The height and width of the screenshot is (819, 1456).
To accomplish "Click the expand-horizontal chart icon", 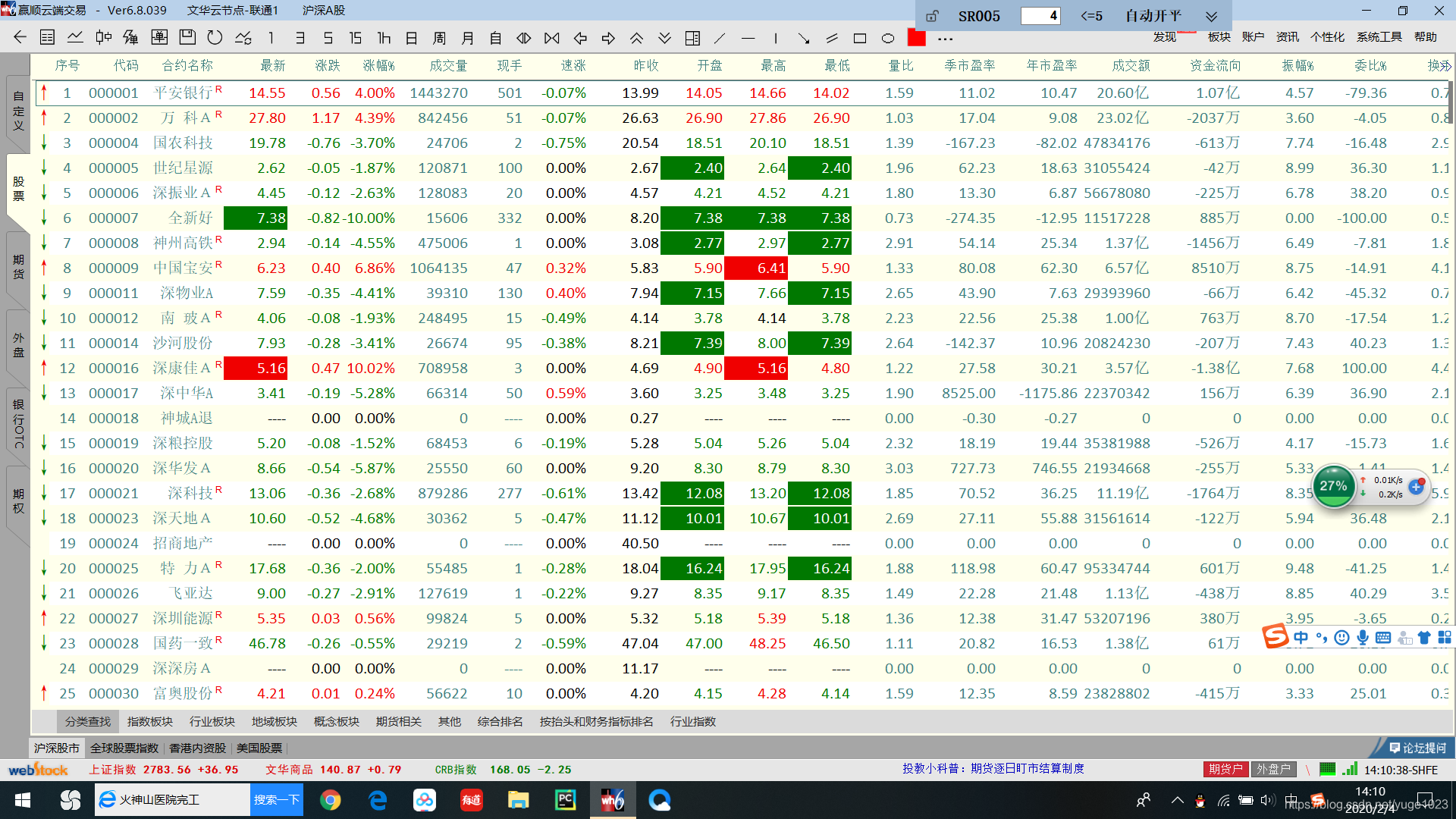I will click(x=524, y=38).
